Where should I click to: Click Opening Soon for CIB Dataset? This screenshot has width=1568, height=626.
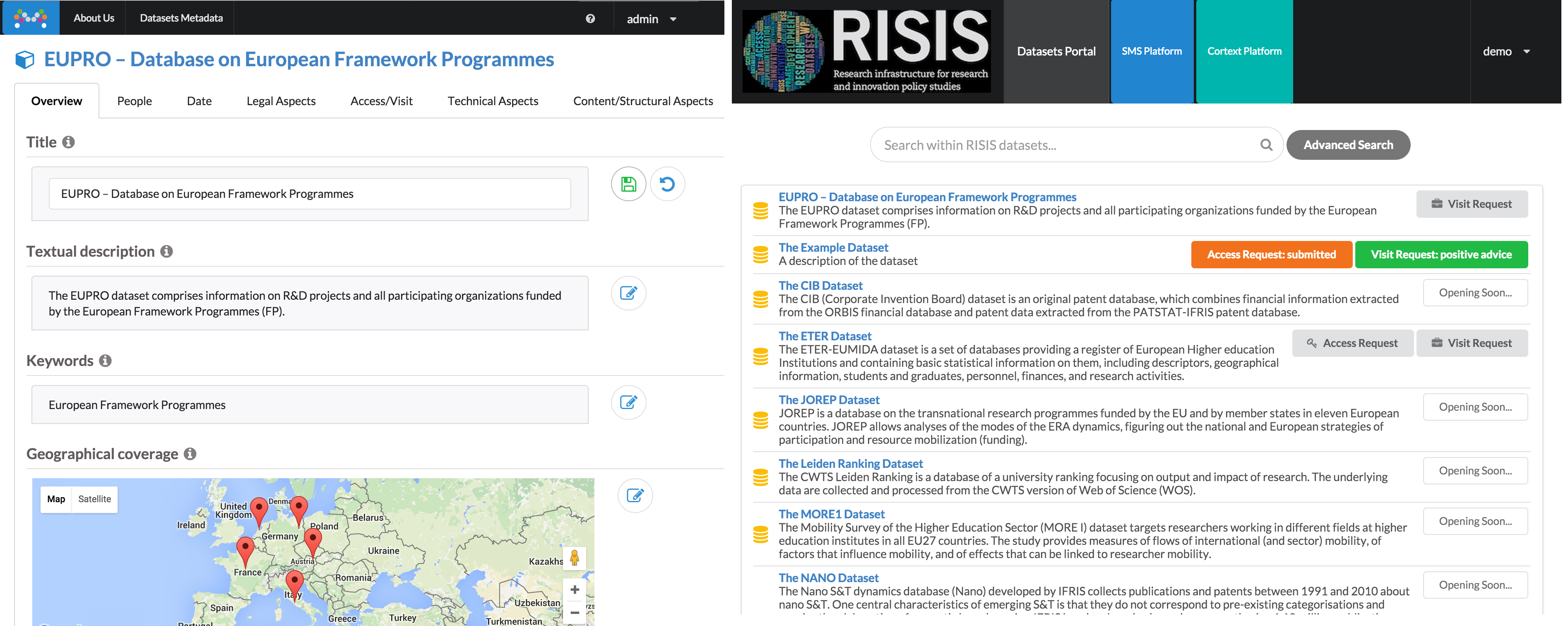(x=1475, y=293)
